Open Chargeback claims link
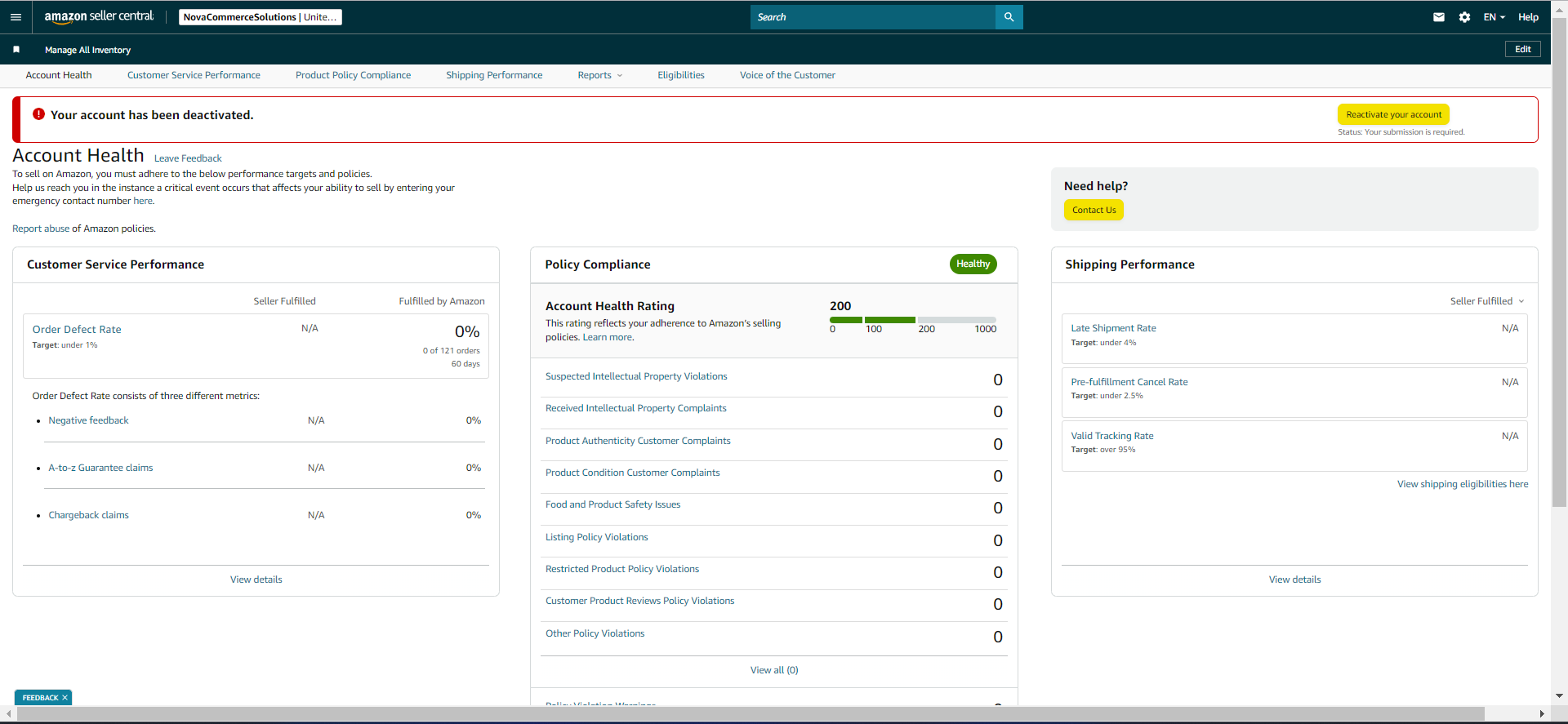The image size is (1568, 724). pyautogui.click(x=88, y=515)
